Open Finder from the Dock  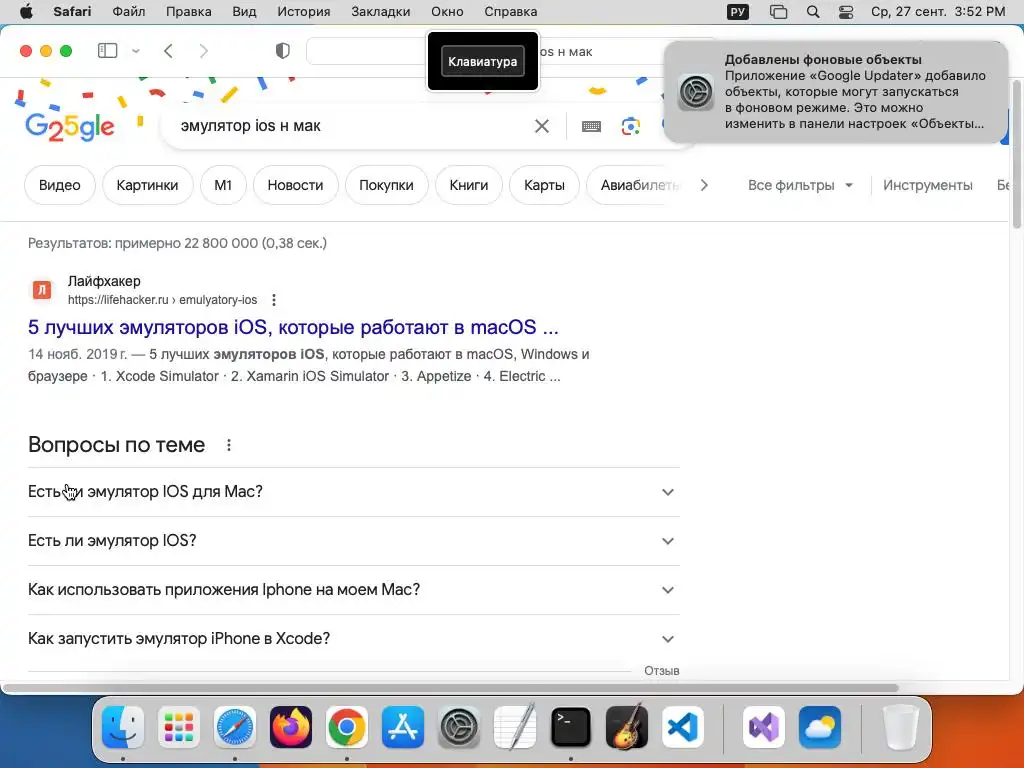coord(123,727)
